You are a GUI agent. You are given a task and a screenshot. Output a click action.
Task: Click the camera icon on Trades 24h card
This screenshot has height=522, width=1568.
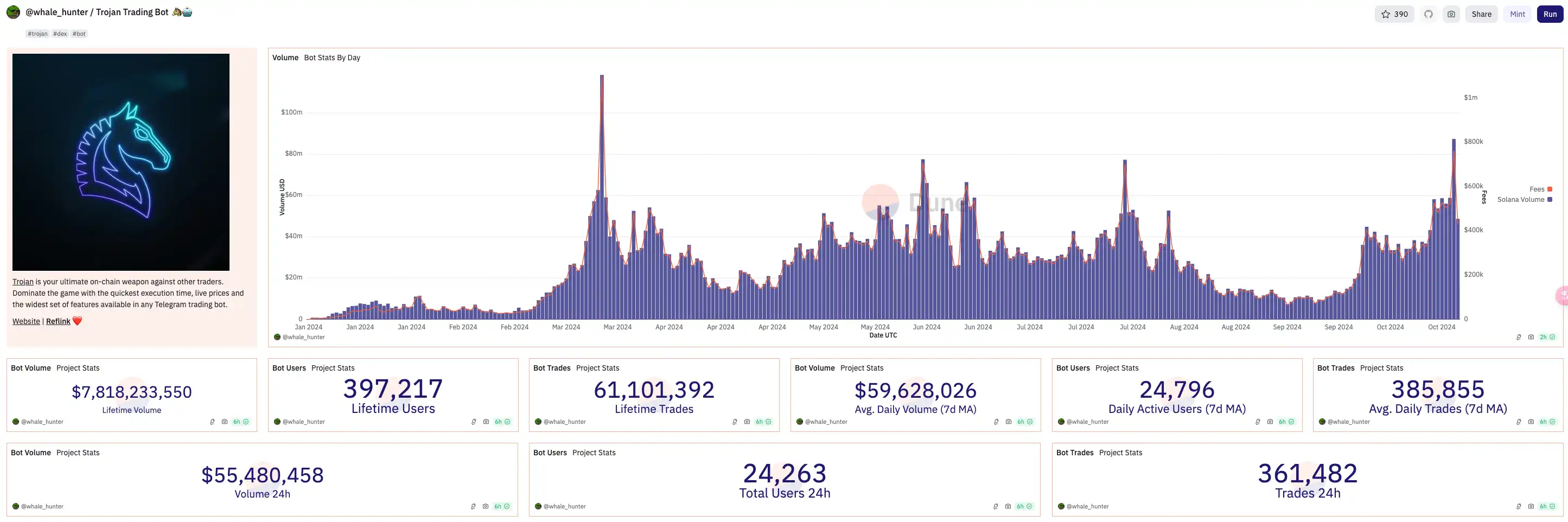click(1531, 506)
